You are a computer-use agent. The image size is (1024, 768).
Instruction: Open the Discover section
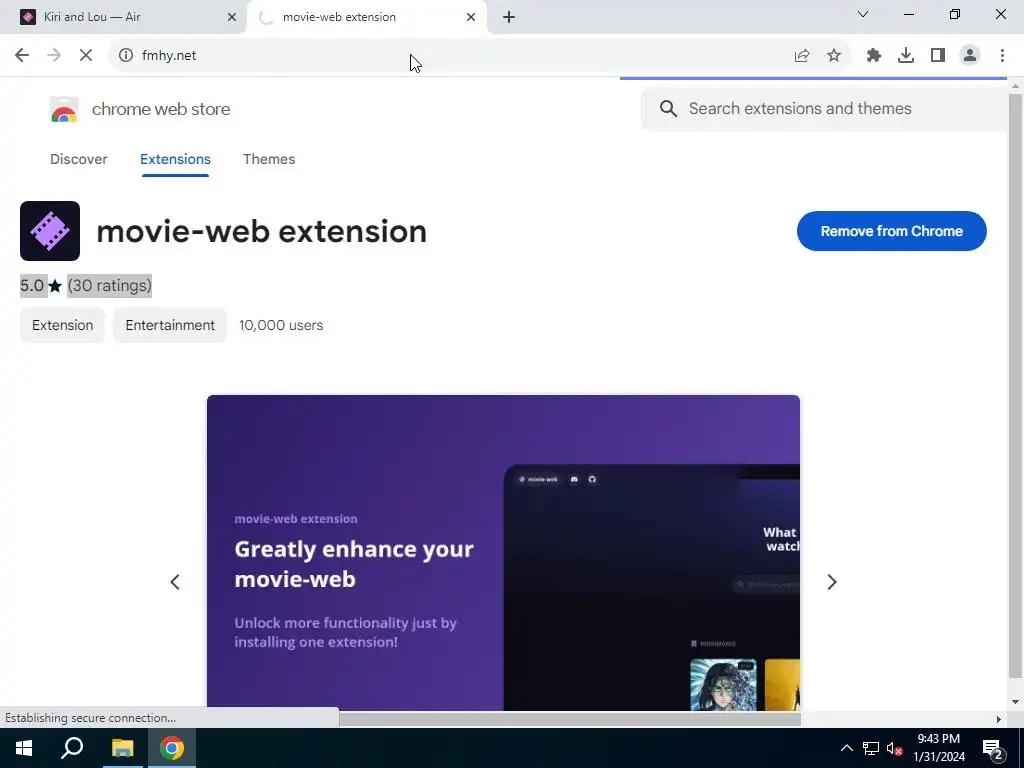point(78,159)
